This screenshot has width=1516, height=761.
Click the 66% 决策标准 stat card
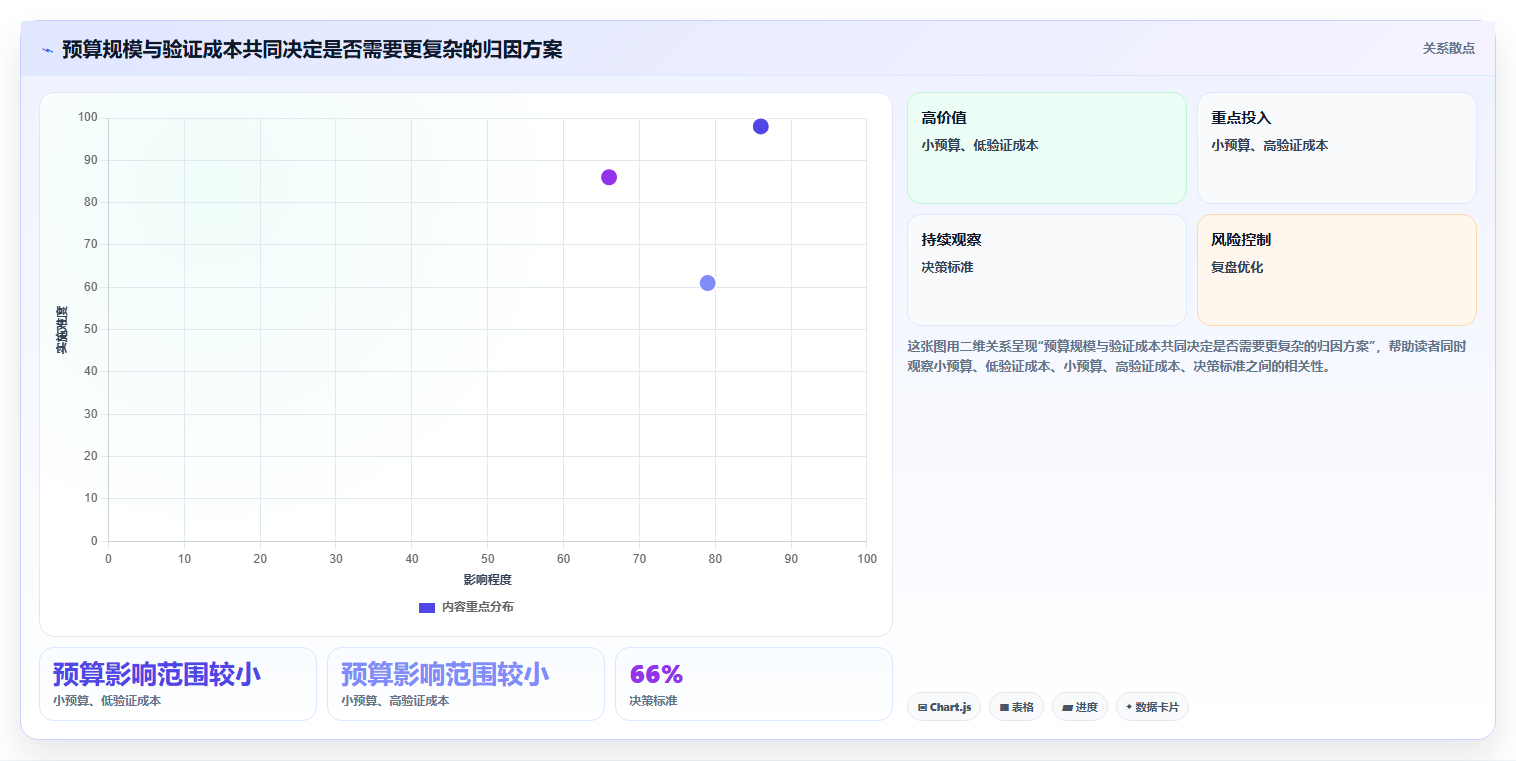[x=753, y=684]
